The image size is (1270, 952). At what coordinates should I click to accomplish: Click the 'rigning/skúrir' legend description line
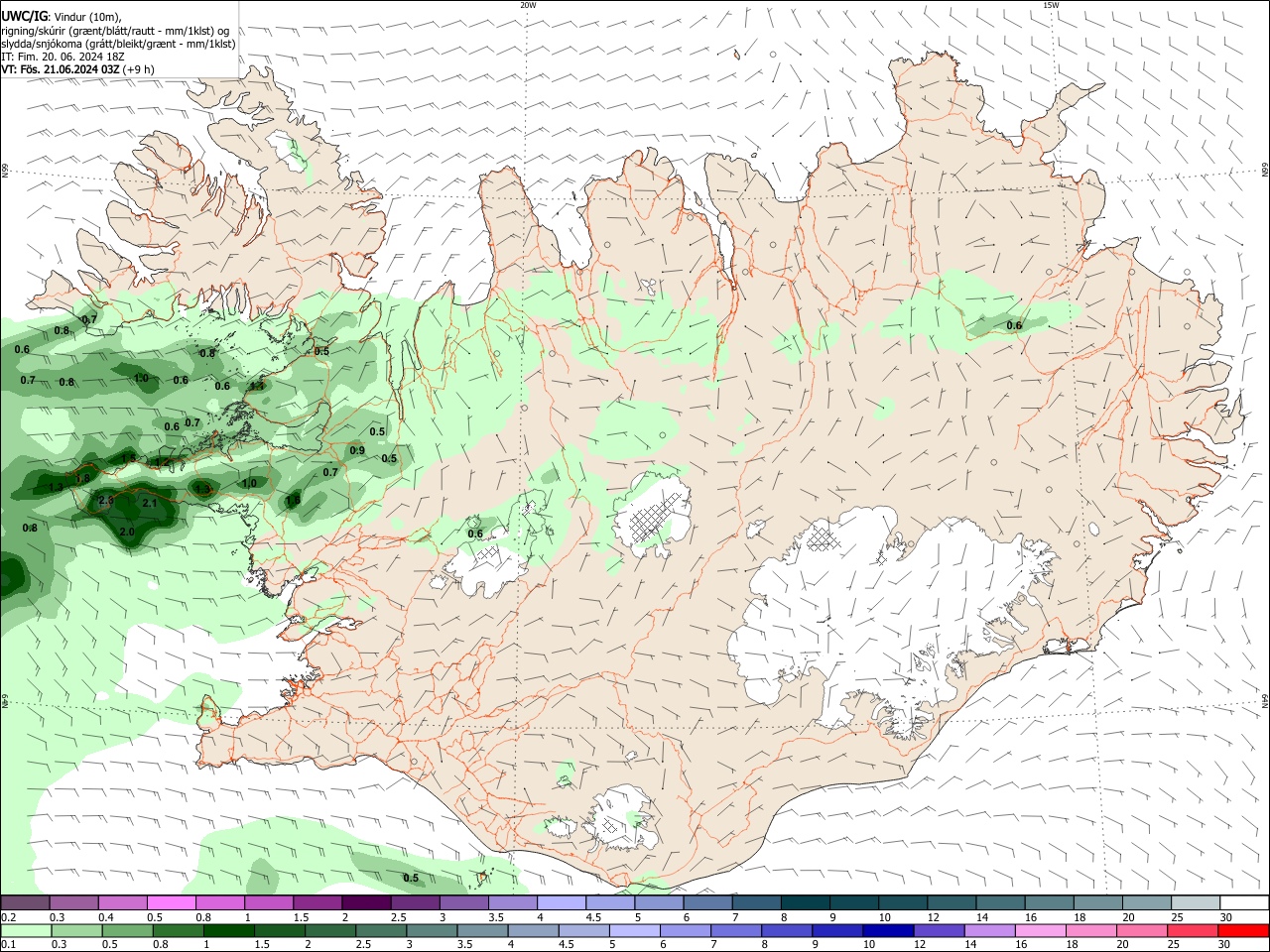tap(115, 31)
